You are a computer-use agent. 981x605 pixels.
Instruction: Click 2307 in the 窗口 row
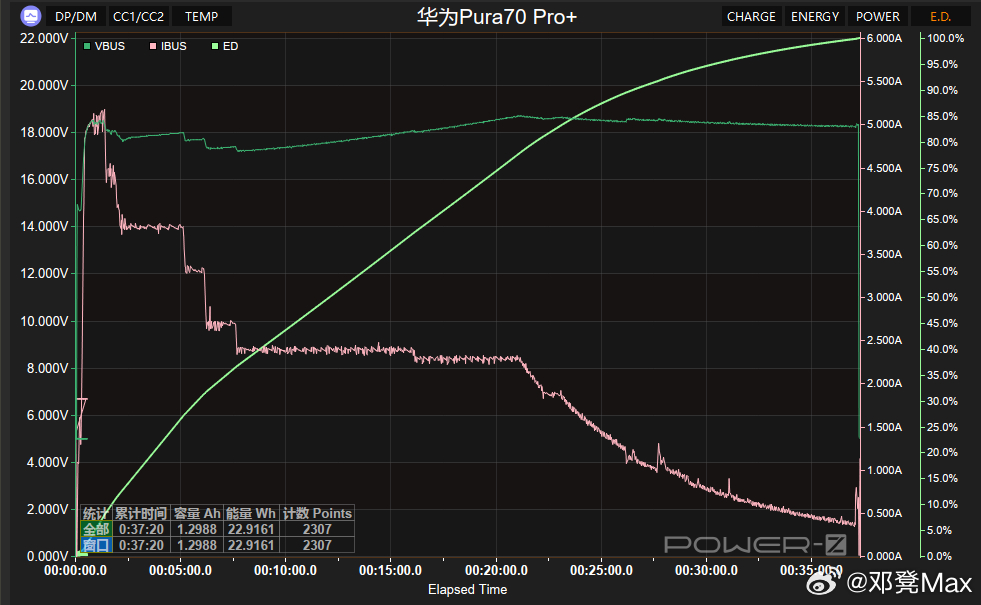point(317,545)
